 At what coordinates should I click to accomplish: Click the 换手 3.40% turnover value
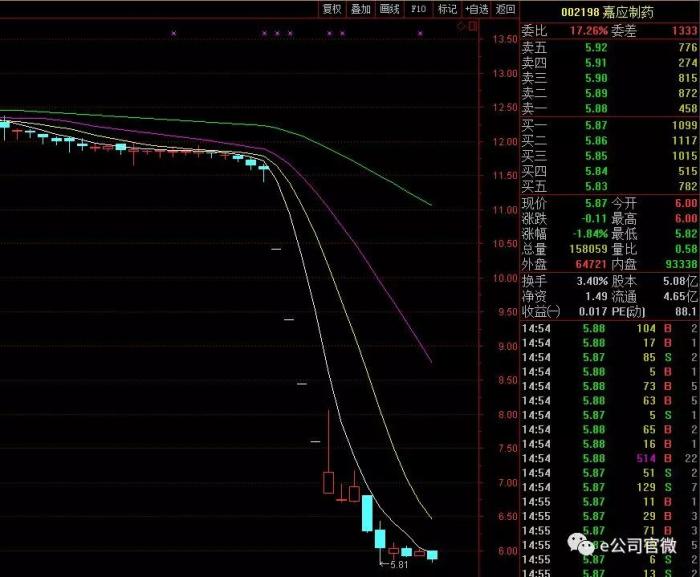pos(592,281)
